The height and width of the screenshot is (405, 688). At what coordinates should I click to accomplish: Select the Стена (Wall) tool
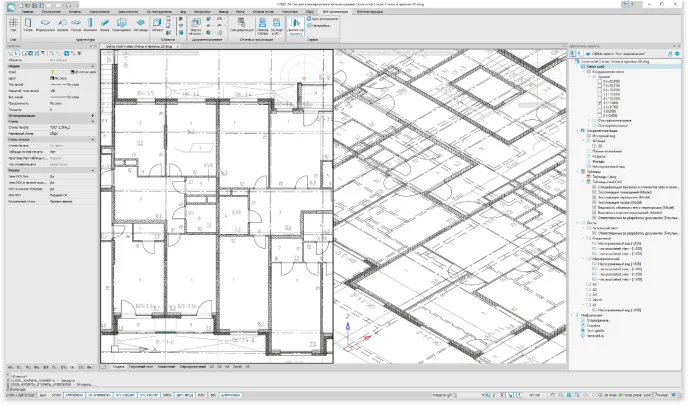(x=27, y=24)
